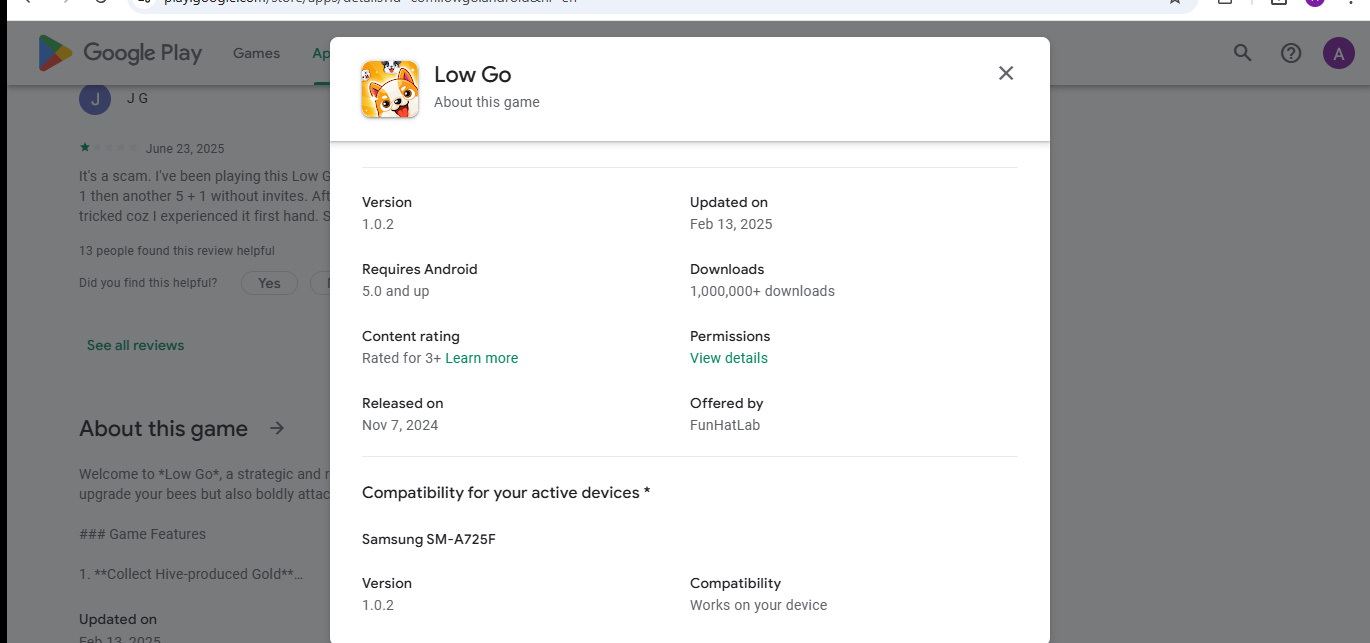Open Google Play search
Screen dimensions: 1370x643
(1242, 53)
